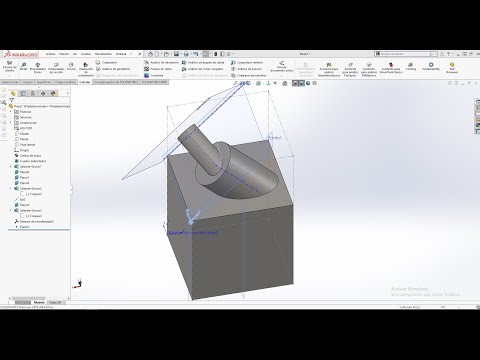Expand feature manager panel with right arrow

(68, 93)
